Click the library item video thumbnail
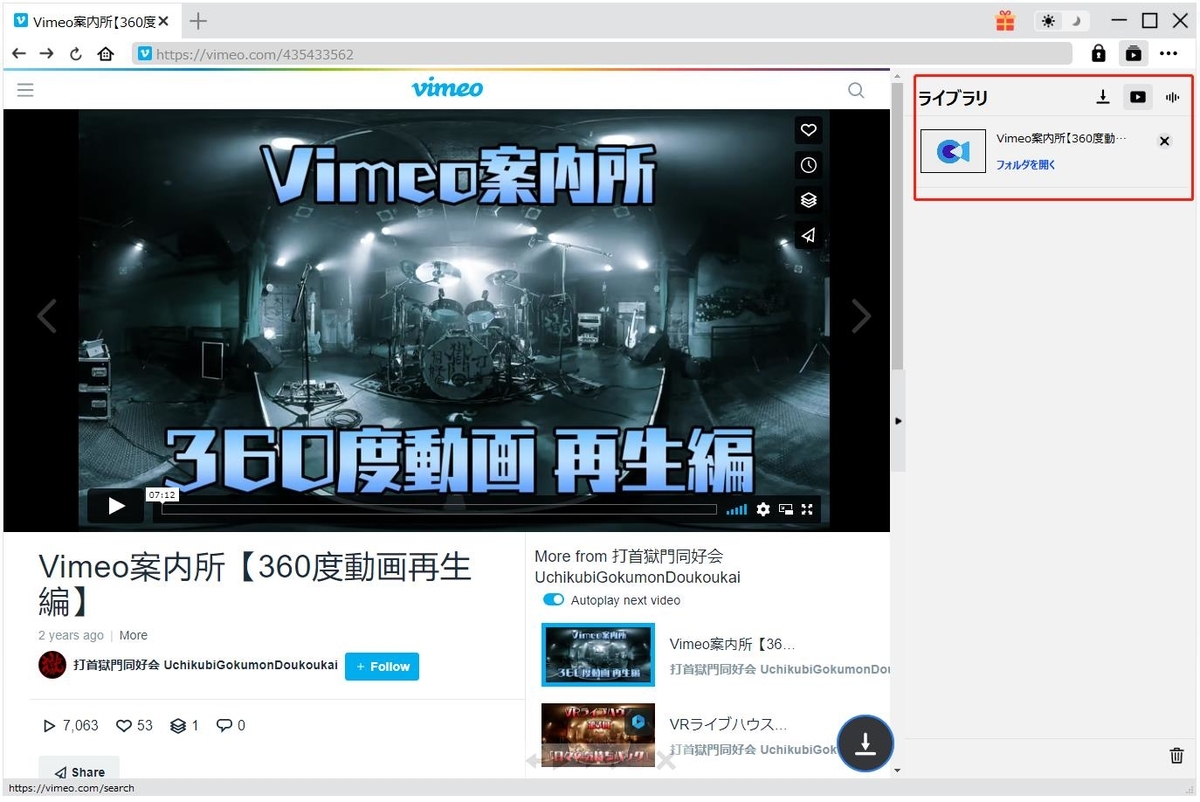Image resolution: width=1200 pixels, height=802 pixels. [953, 151]
